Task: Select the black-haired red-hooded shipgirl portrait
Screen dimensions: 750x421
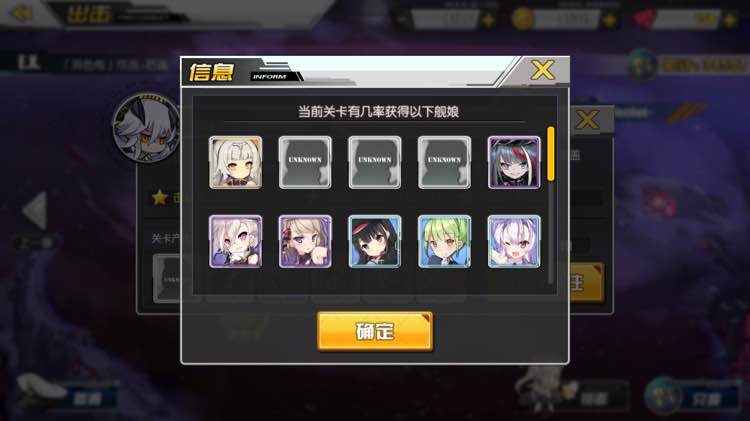Action: pos(375,241)
